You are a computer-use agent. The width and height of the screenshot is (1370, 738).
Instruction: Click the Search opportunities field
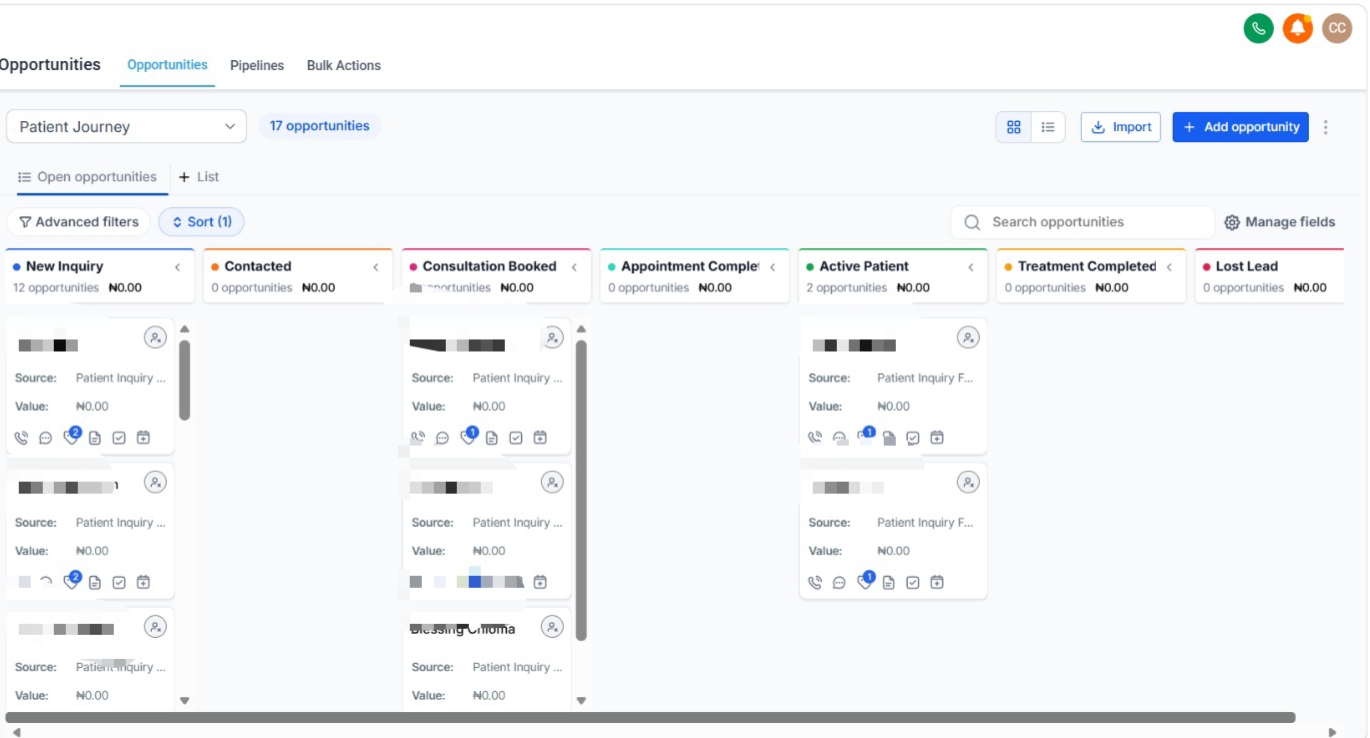(1083, 222)
